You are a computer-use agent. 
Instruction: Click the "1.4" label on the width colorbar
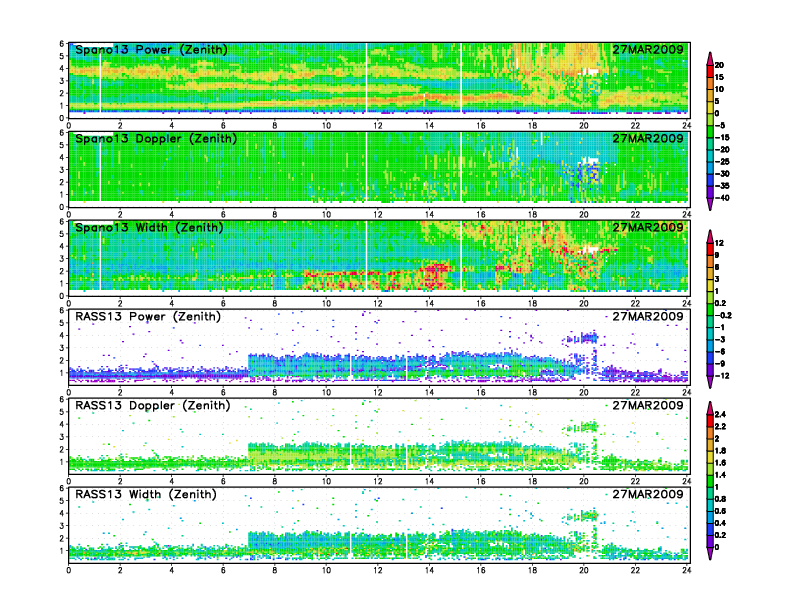click(720, 475)
